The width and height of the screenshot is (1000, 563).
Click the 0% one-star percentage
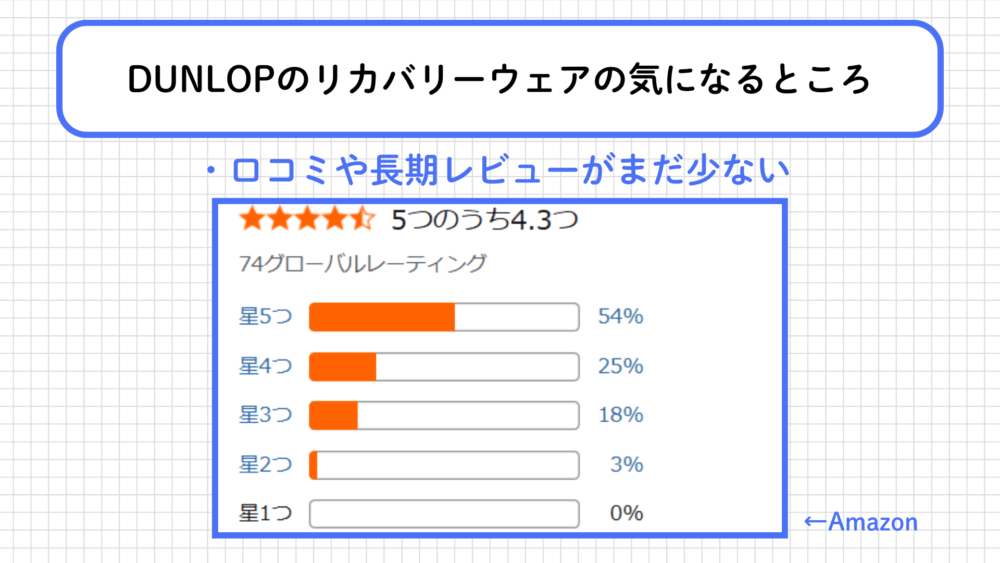627,514
